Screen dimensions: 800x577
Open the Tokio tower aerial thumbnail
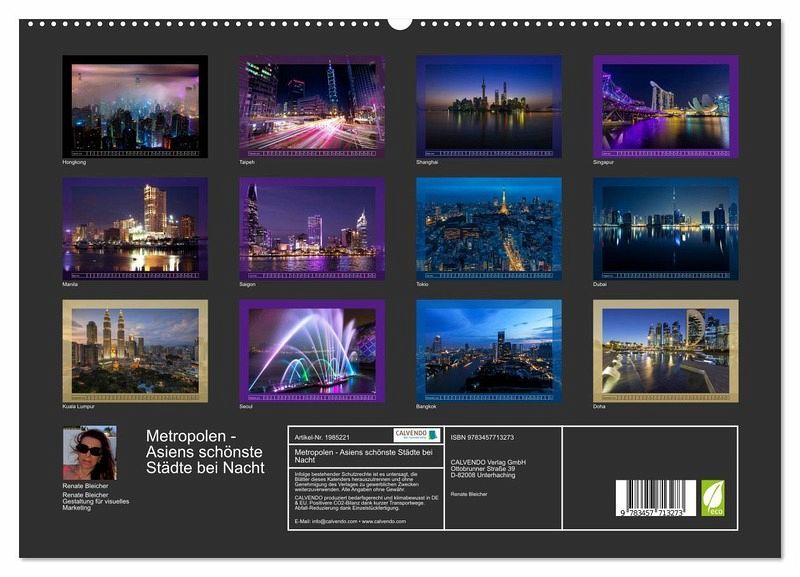pos(489,229)
